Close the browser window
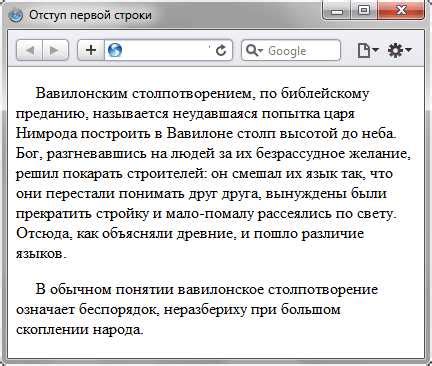This screenshot has width=432, height=366. pyautogui.click(x=401, y=10)
